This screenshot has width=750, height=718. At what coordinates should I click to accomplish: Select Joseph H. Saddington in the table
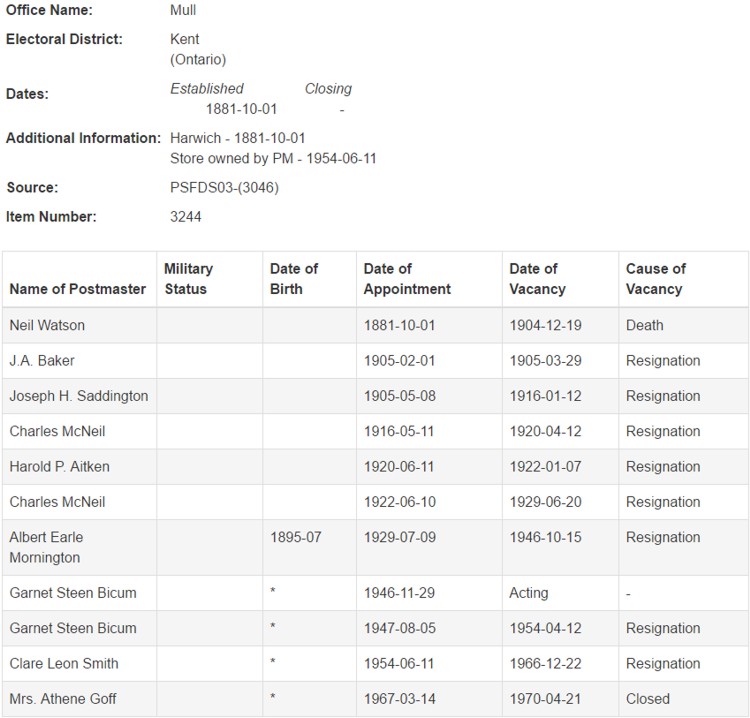[78, 396]
